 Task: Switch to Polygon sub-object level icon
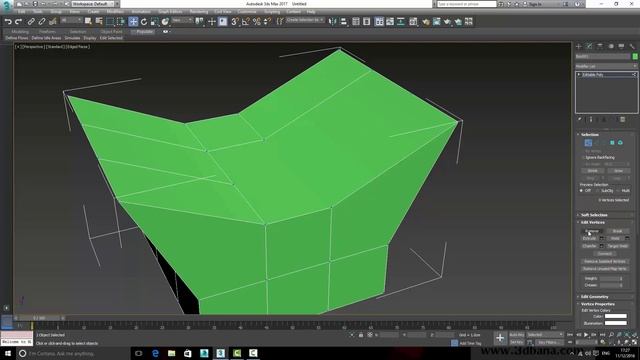(612, 142)
